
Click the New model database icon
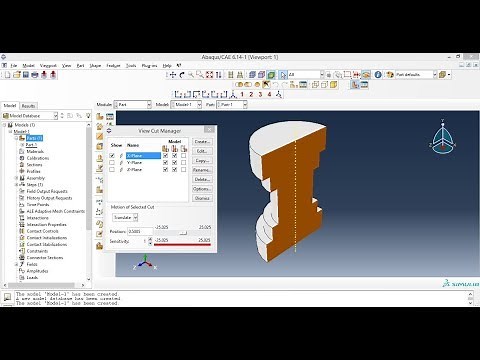7,75
